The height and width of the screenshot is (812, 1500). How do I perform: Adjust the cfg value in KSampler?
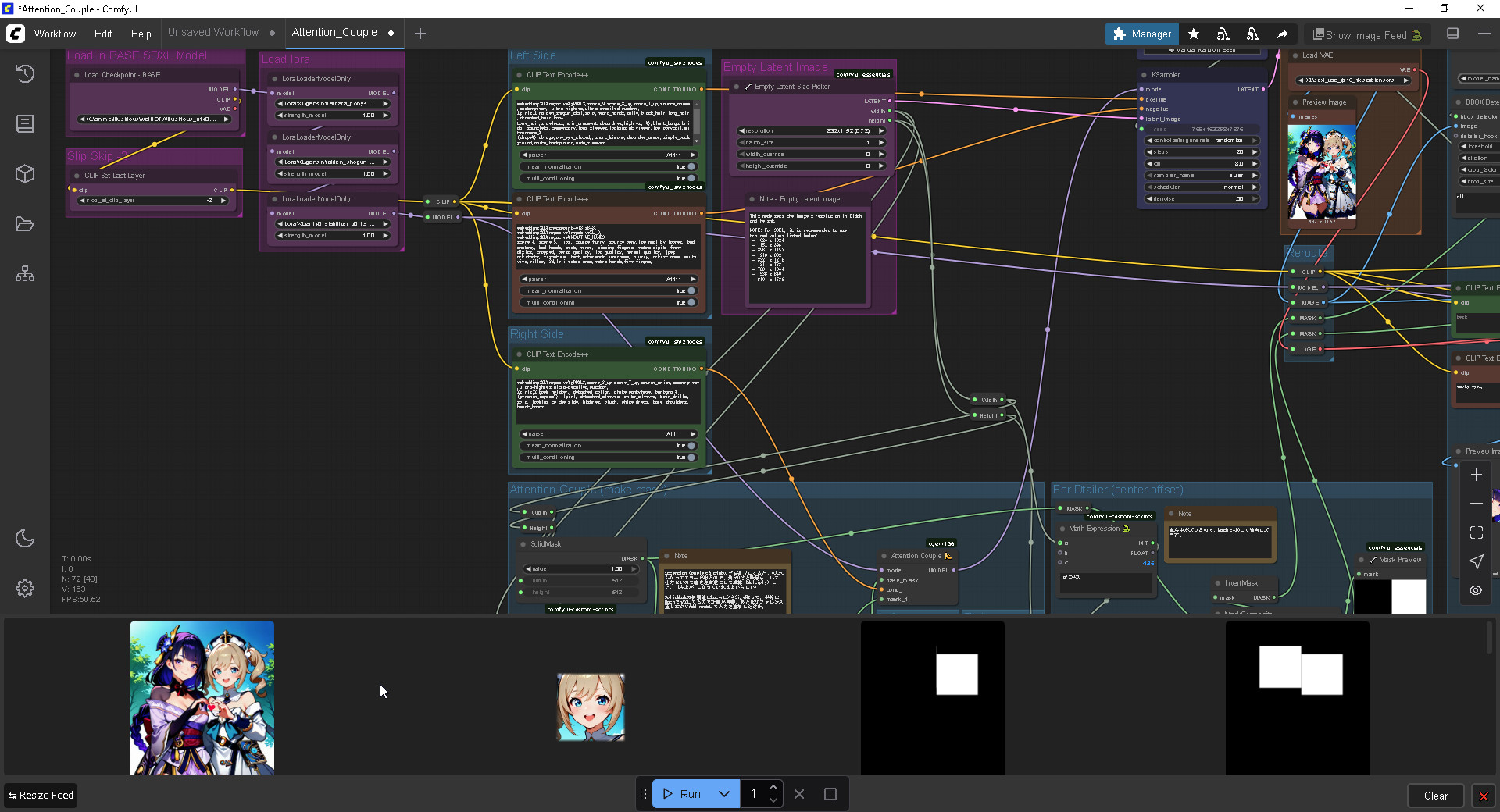(x=1202, y=163)
